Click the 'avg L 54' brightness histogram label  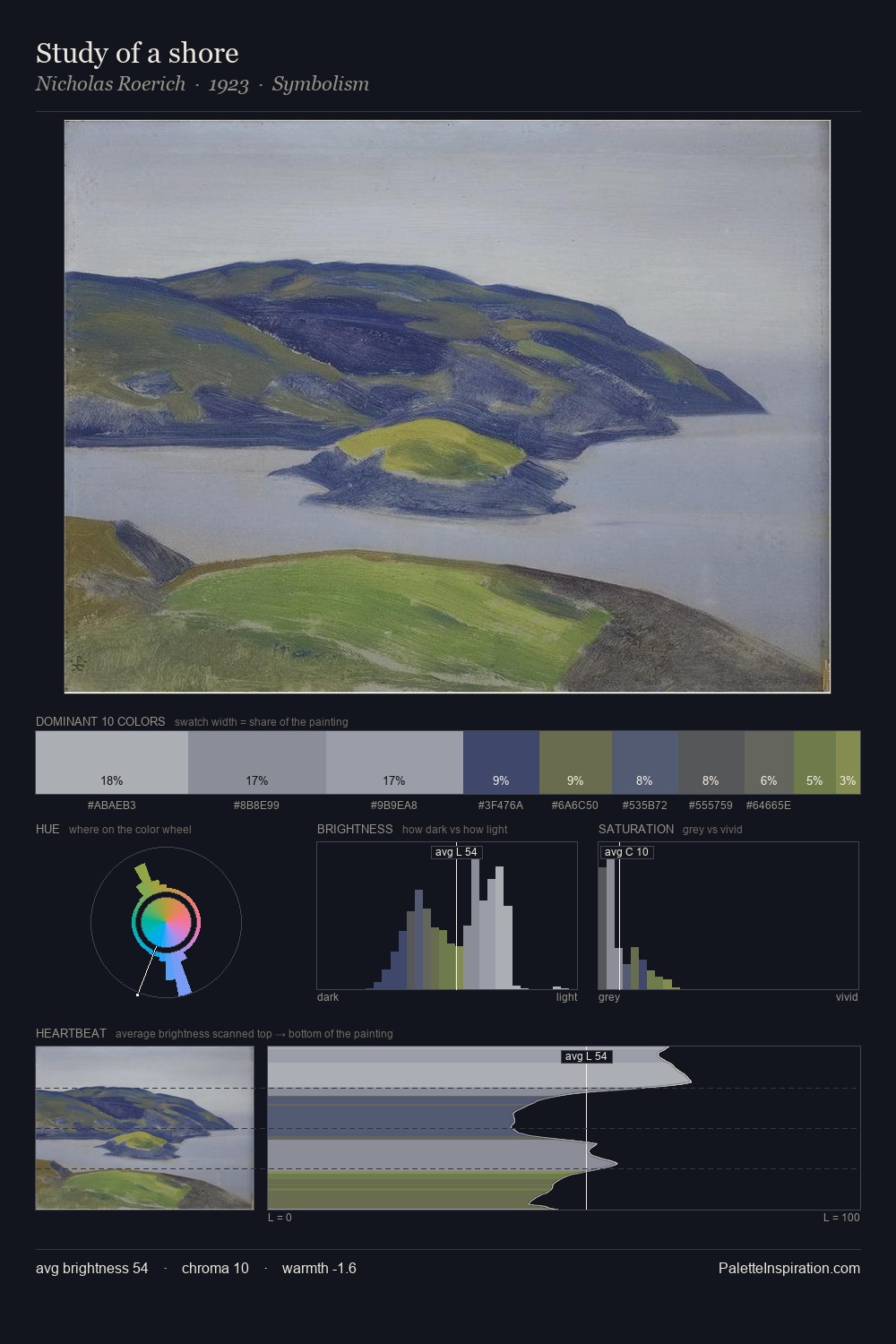pyautogui.click(x=456, y=852)
